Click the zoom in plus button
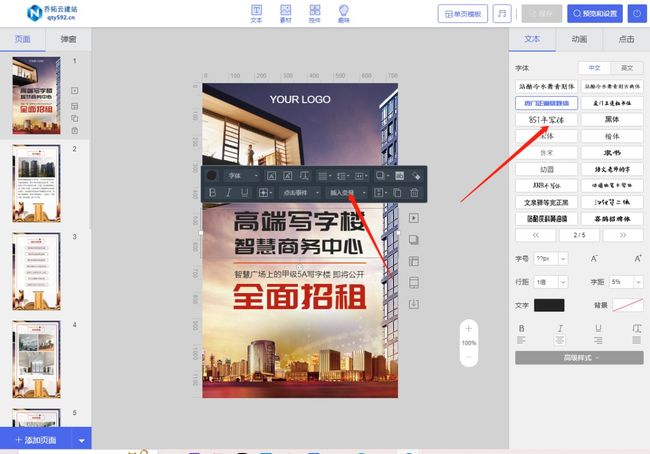Image resolution: width=650 pixels, height=454 pixels. 469,328
